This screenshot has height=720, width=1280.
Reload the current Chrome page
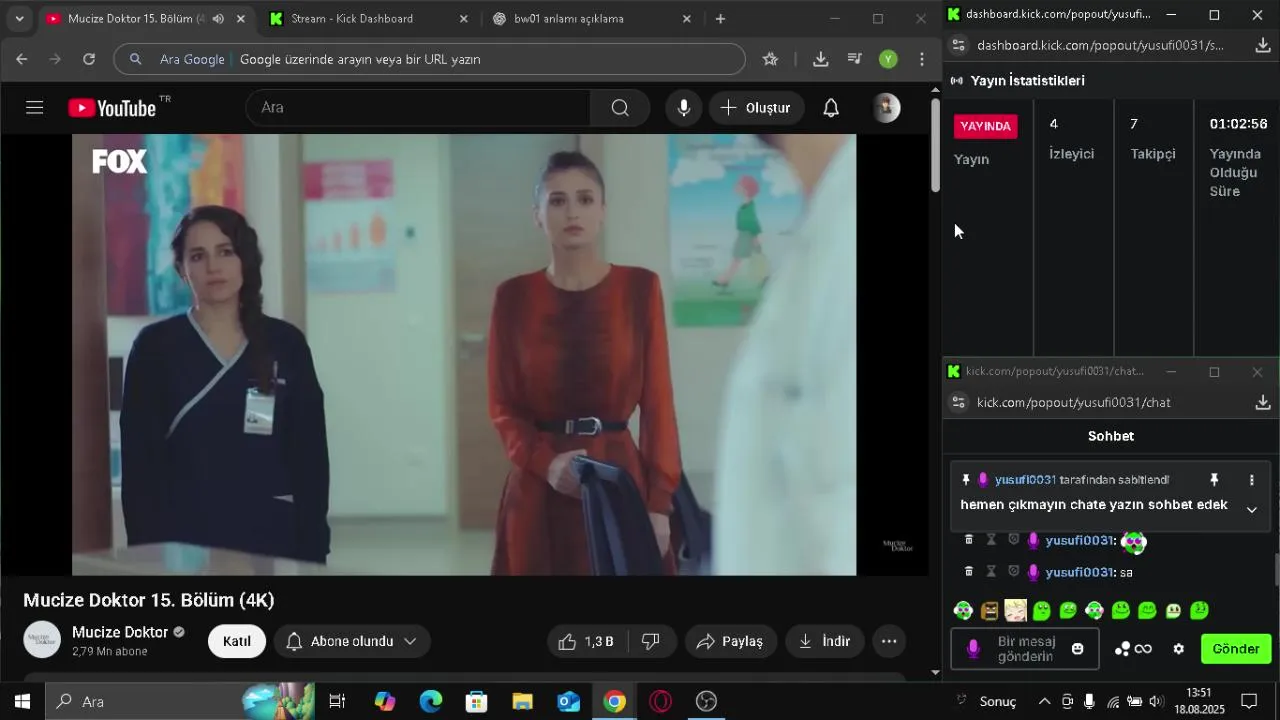89,59
